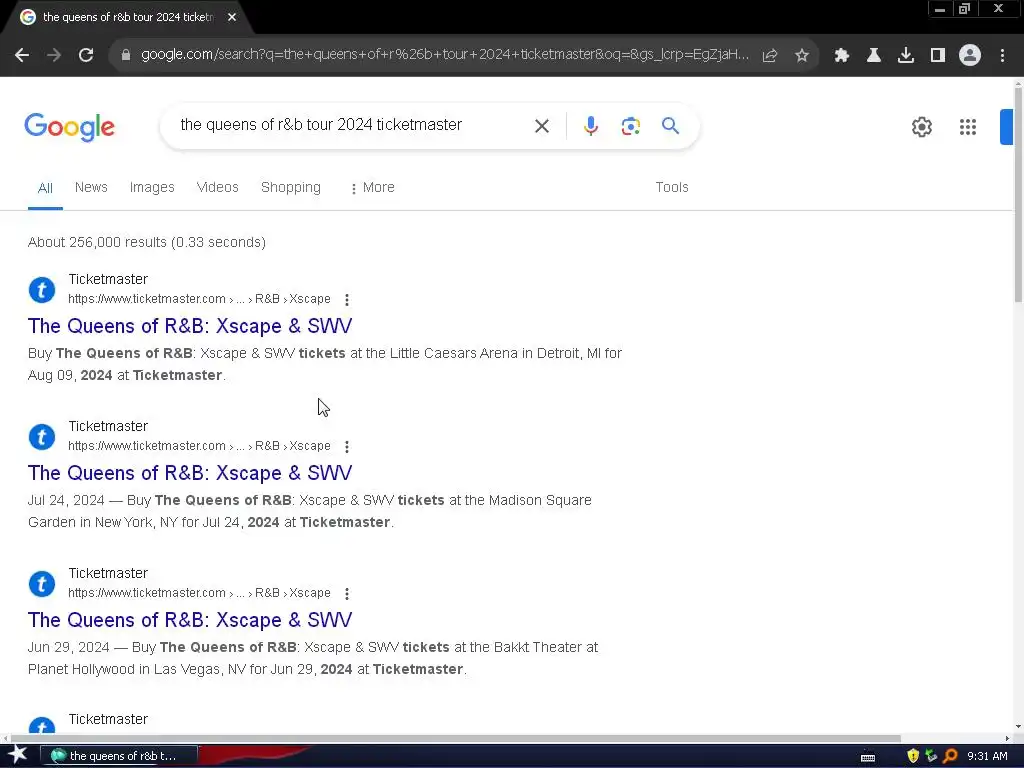The image size is (1024, 768).
Task: Open Chrome downloads icon
Action: [x=906, y=56]
